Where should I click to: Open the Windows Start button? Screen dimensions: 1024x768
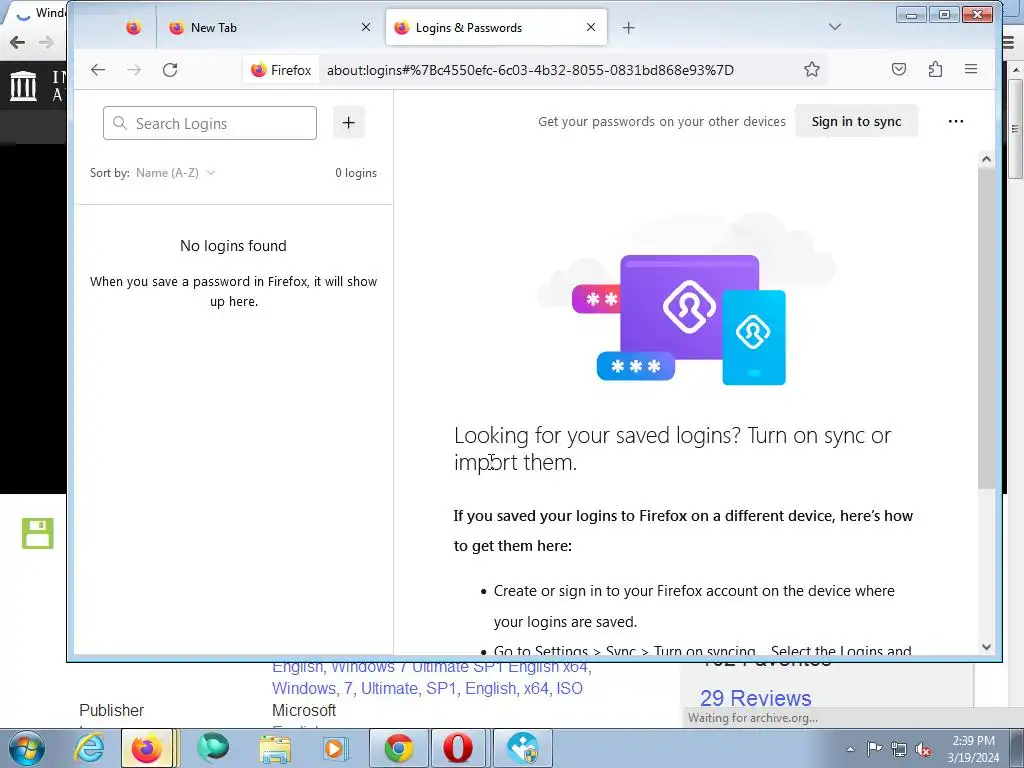coord(27,748)
